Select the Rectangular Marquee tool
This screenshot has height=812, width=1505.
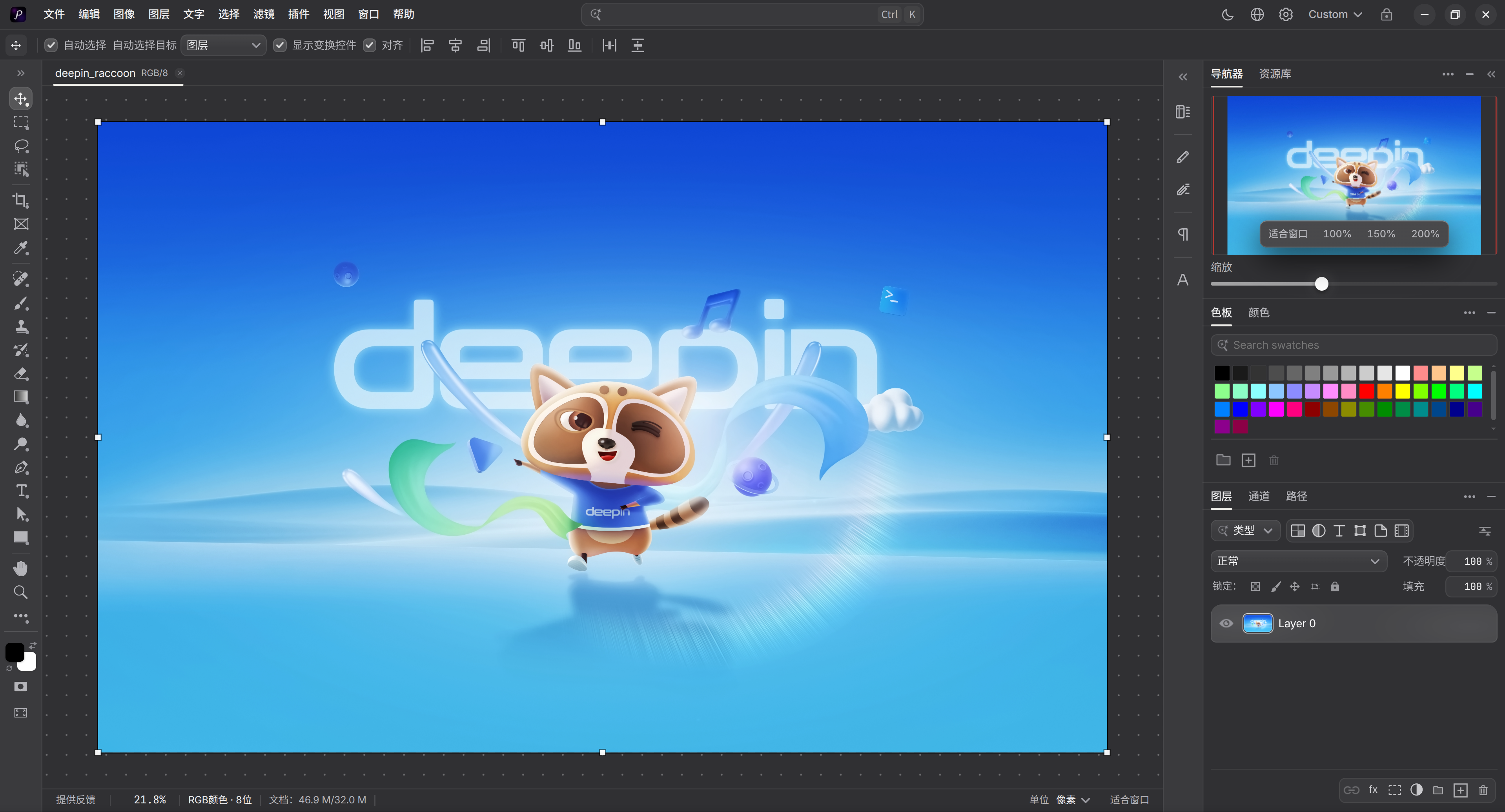tap(21, 122)
